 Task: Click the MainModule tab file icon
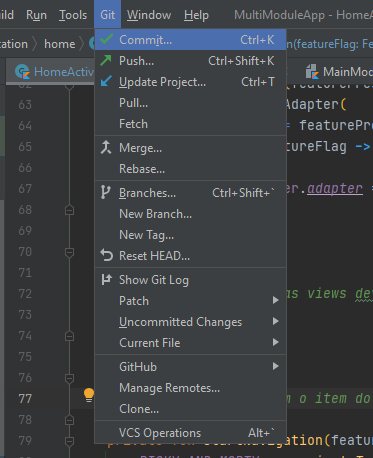tap(312, 72)
